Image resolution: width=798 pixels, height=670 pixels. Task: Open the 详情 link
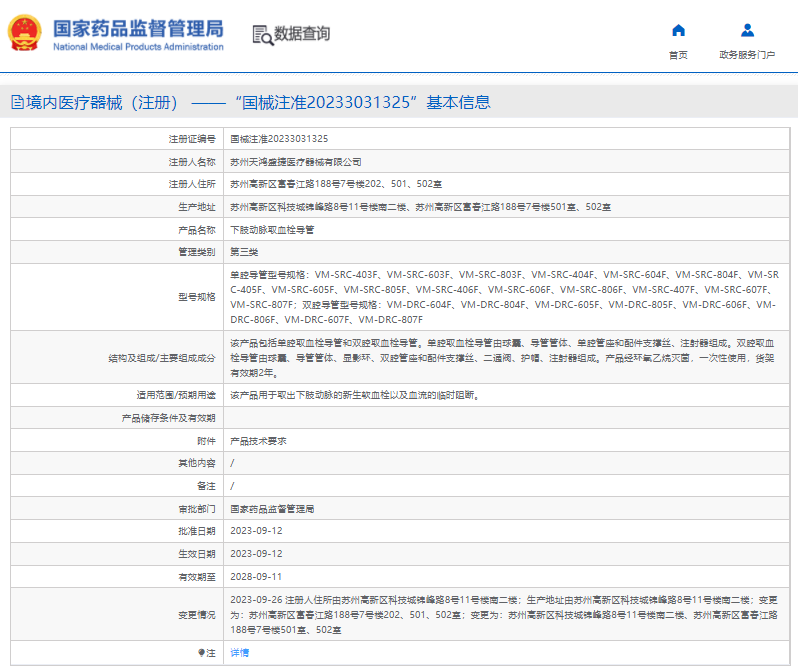click(x=239, y=653)
